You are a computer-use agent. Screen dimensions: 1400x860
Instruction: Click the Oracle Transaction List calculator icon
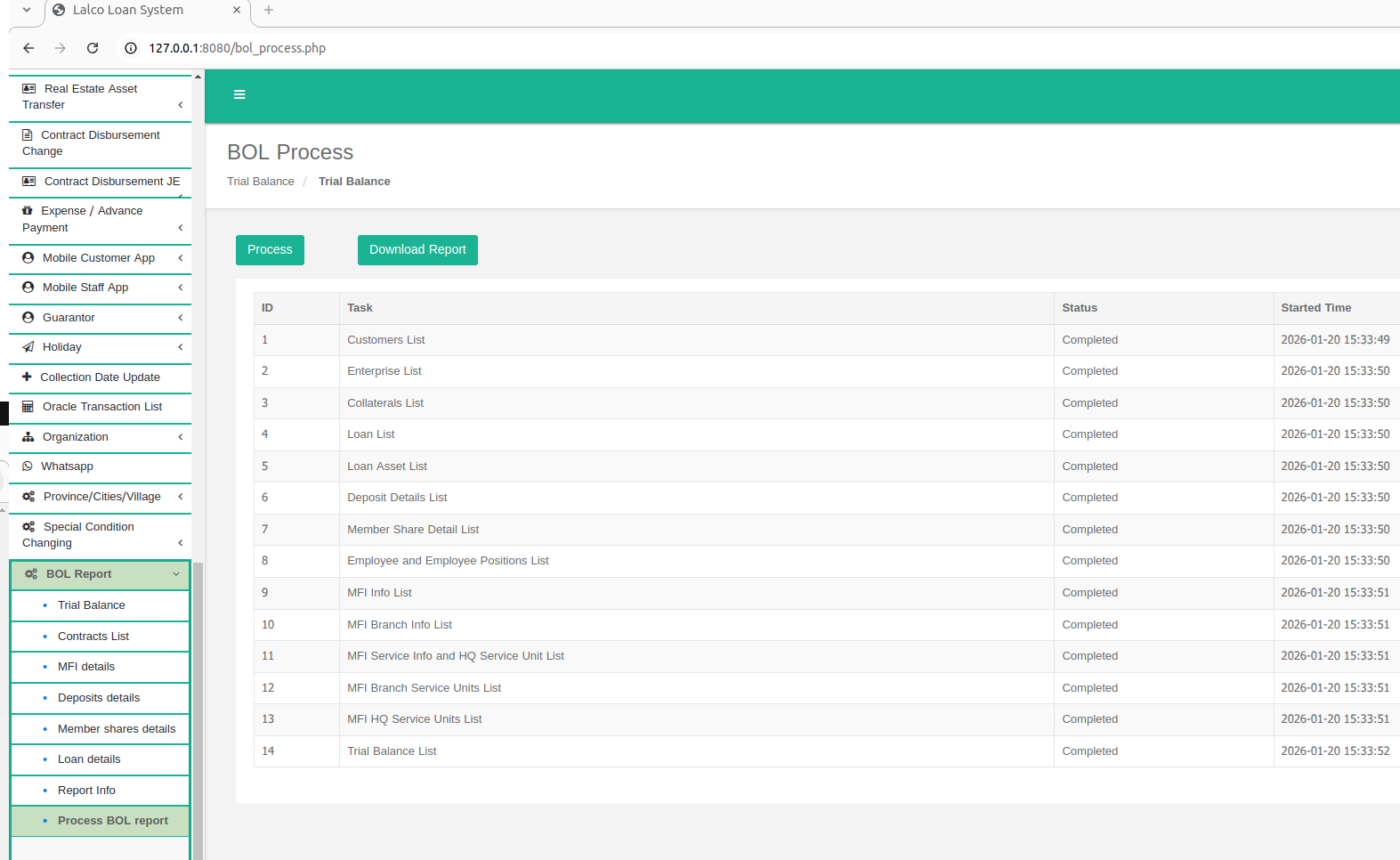point(28,407)
